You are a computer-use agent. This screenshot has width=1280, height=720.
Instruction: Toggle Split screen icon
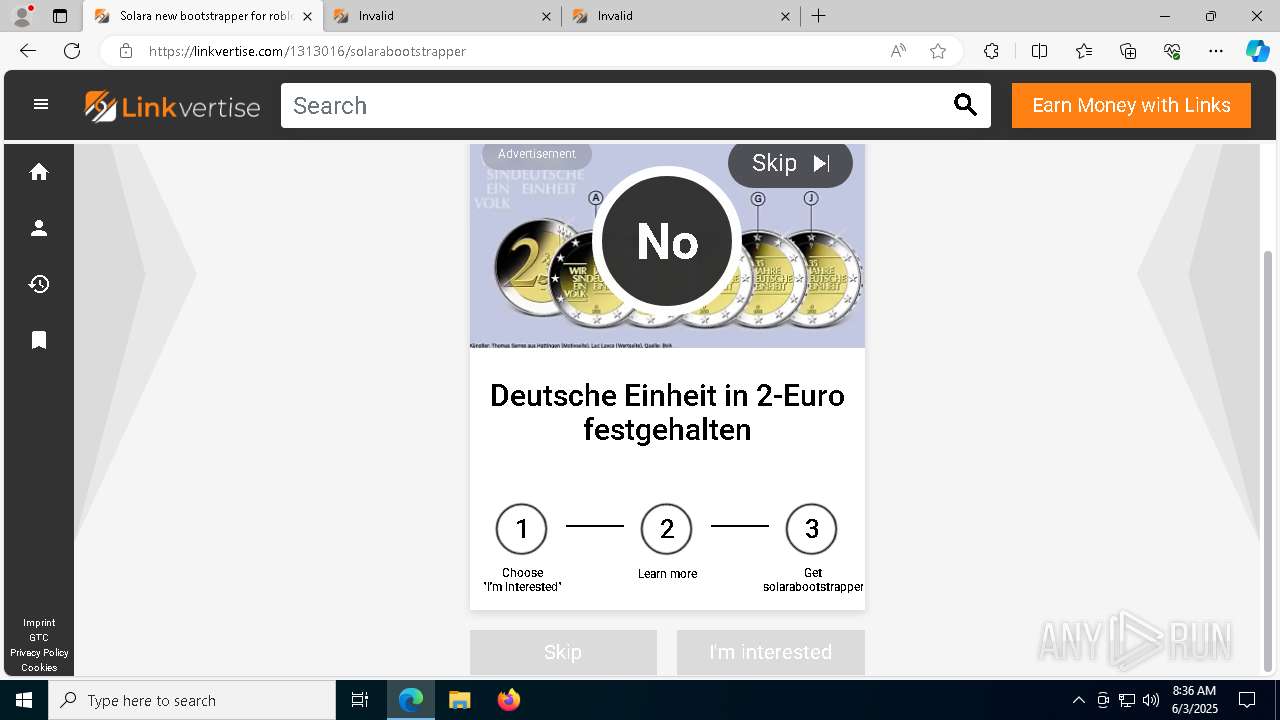(1039, 51)
